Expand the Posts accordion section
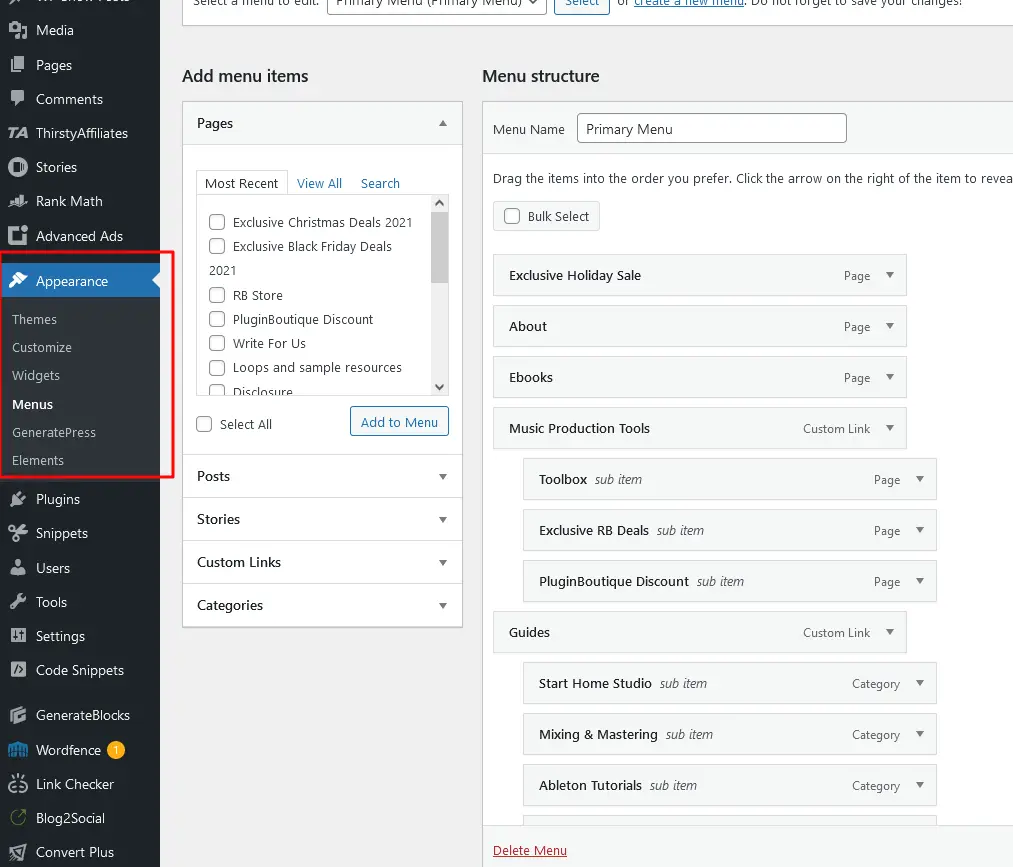 coord(443,477)
